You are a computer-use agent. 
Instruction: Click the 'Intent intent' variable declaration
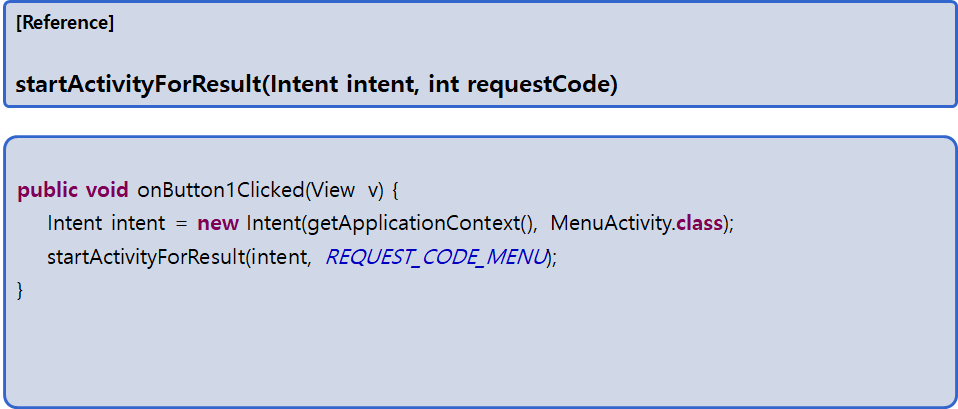tap(106, 223)
